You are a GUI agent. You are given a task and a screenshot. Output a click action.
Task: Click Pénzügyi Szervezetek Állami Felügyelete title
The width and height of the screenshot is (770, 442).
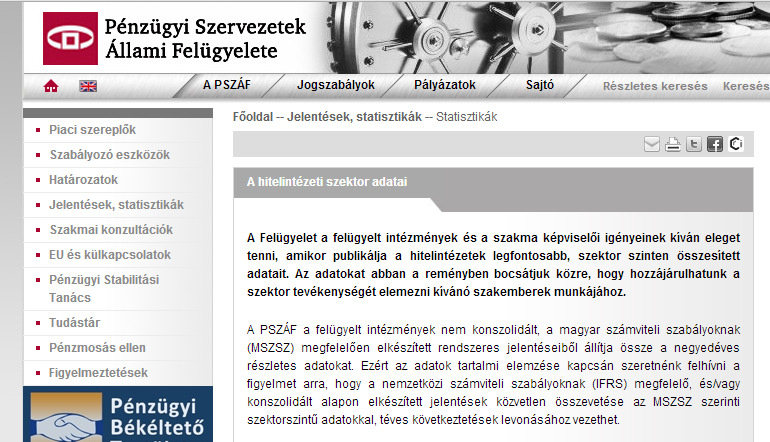(205, 38)
